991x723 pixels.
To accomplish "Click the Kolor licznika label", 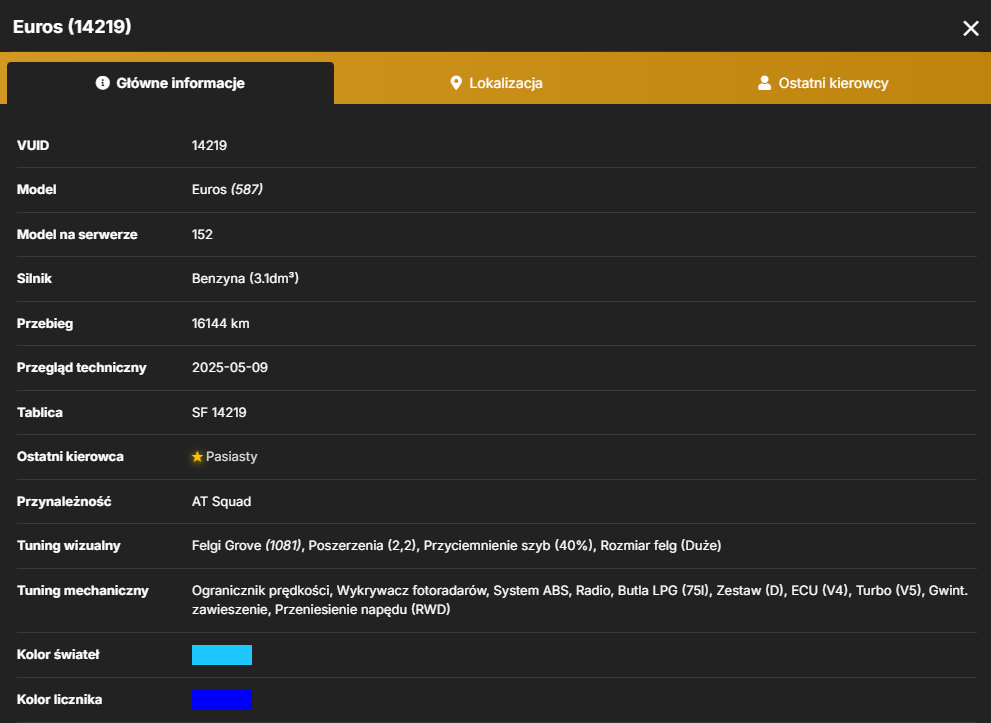I will click(x=59, y=700).
